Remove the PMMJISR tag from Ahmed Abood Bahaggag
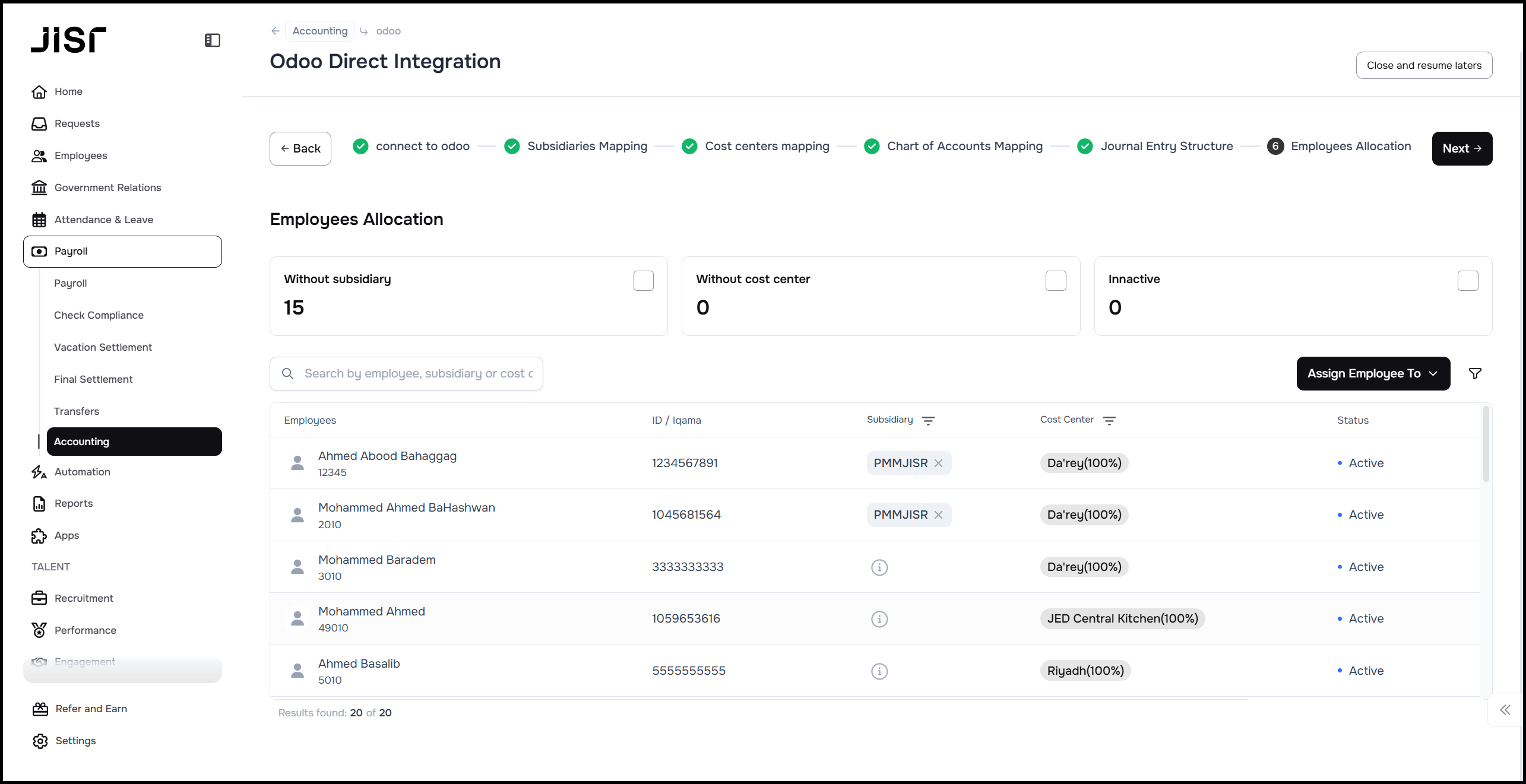 (939, 464)
